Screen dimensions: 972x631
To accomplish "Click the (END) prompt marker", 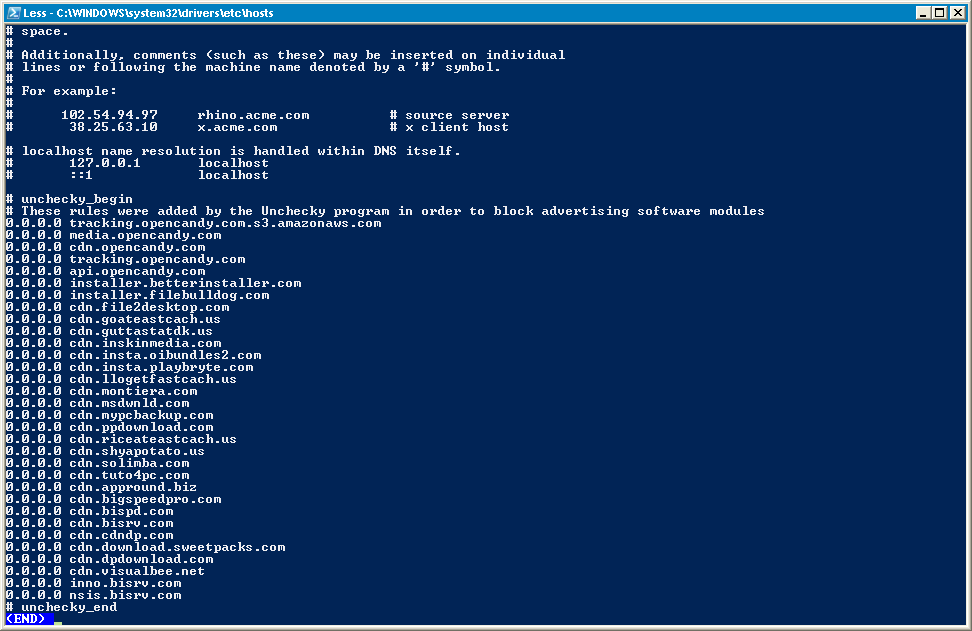I will 25,619.
